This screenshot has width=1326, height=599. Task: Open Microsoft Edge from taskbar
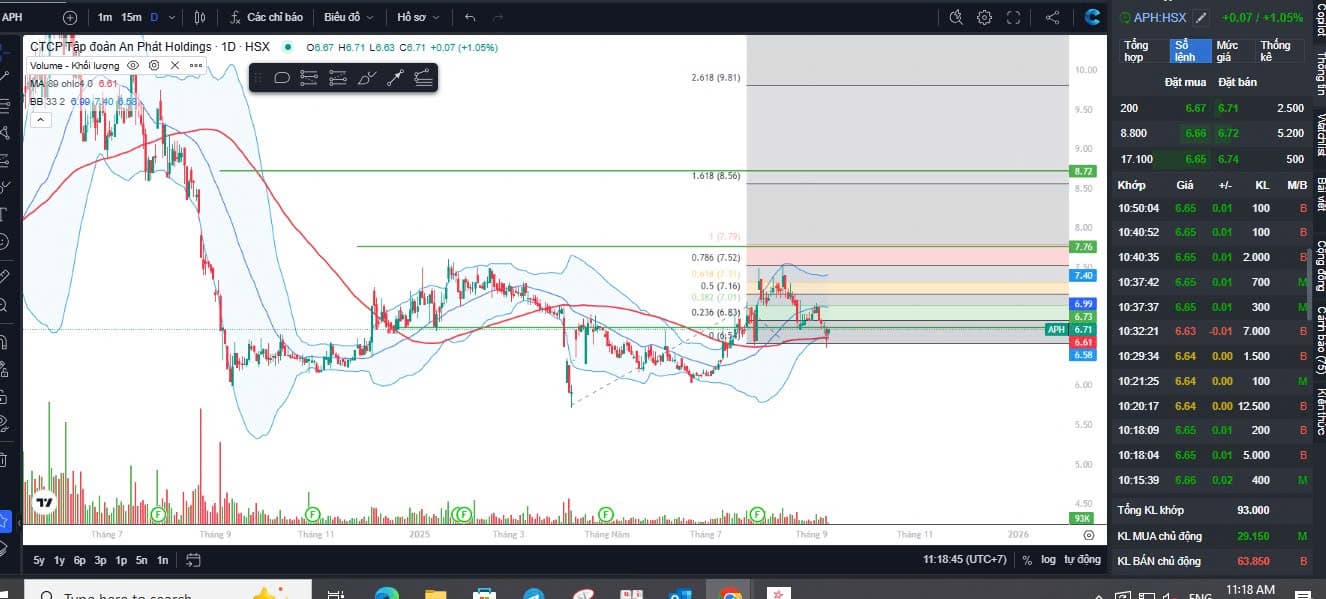click(x=387, y=594)
